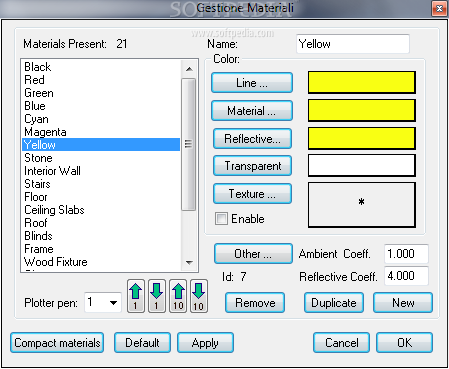Select Ceiling Slabs material
The image size is (449, 369).
[101, 210]
